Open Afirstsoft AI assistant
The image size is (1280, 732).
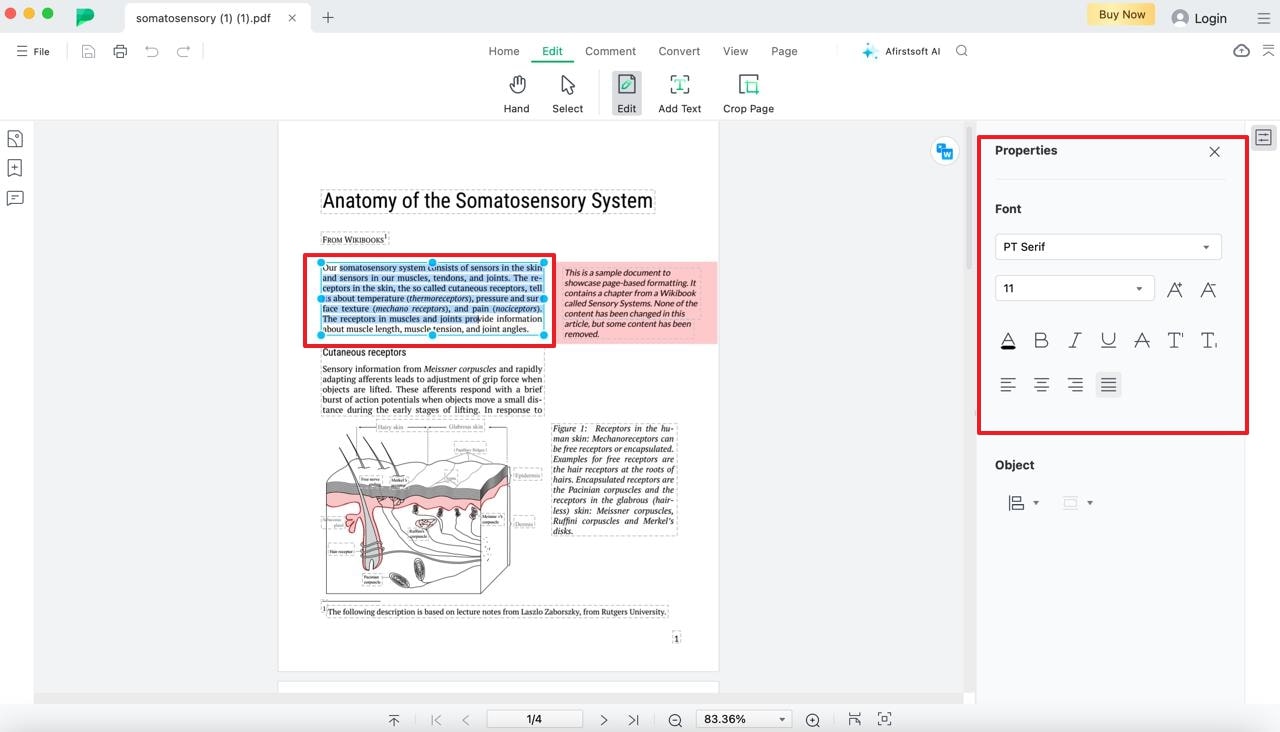901,51
